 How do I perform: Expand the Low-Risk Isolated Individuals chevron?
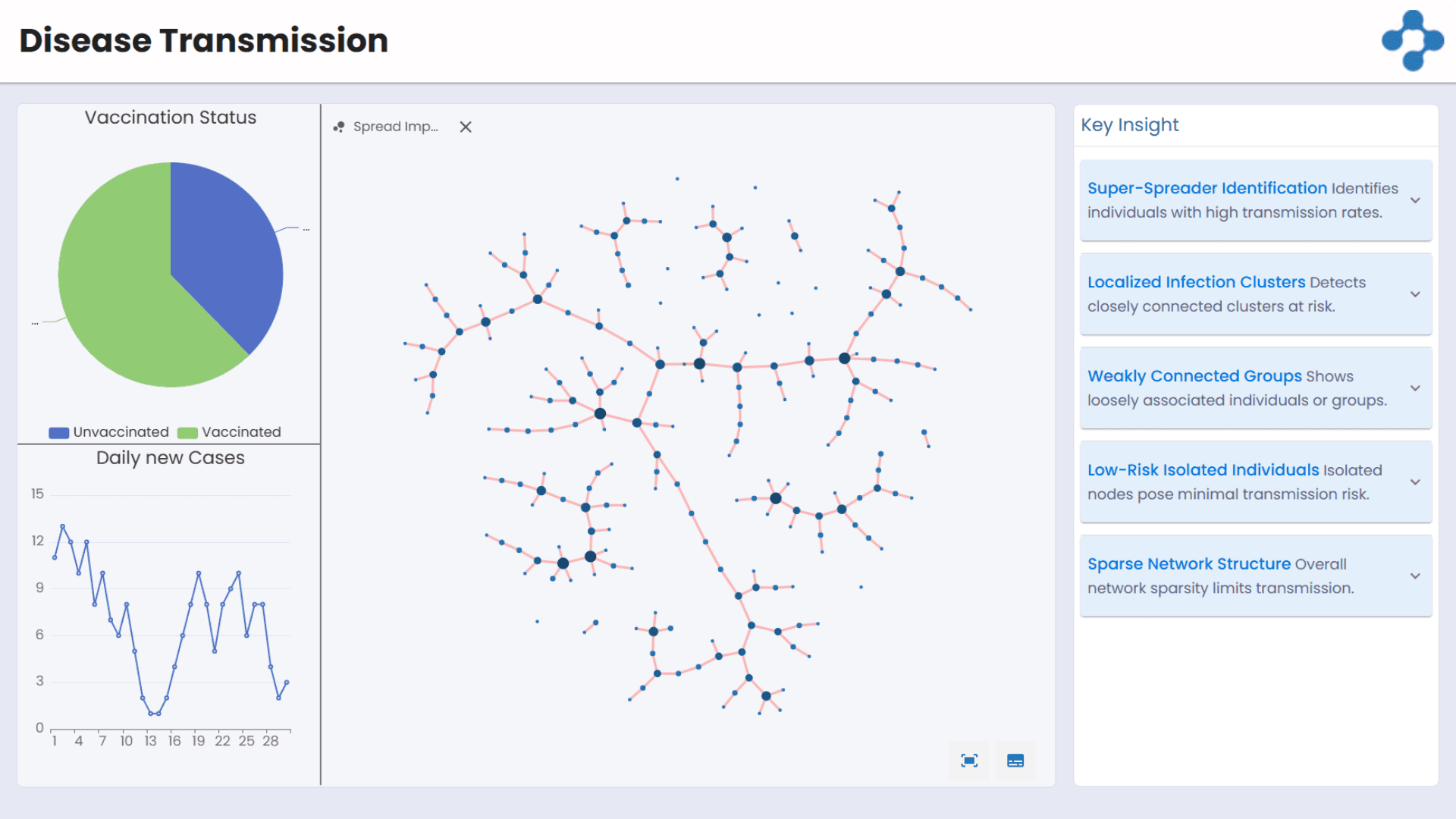click(1415, 482)
